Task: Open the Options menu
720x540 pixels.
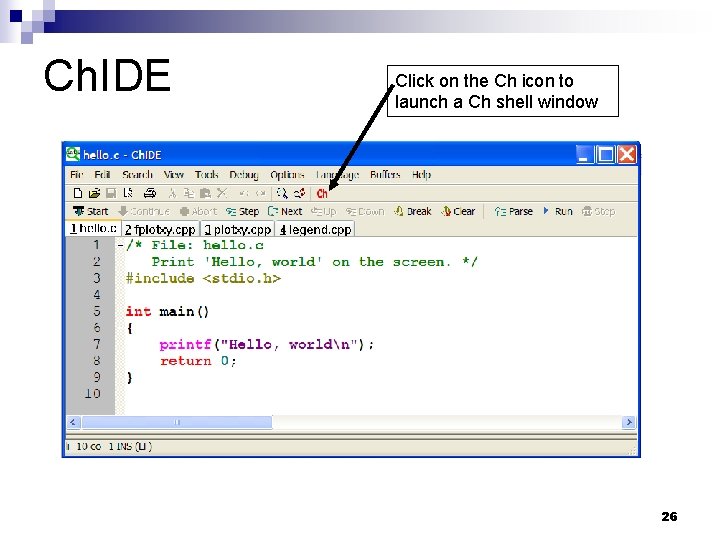Action: [x=287, y=174]
